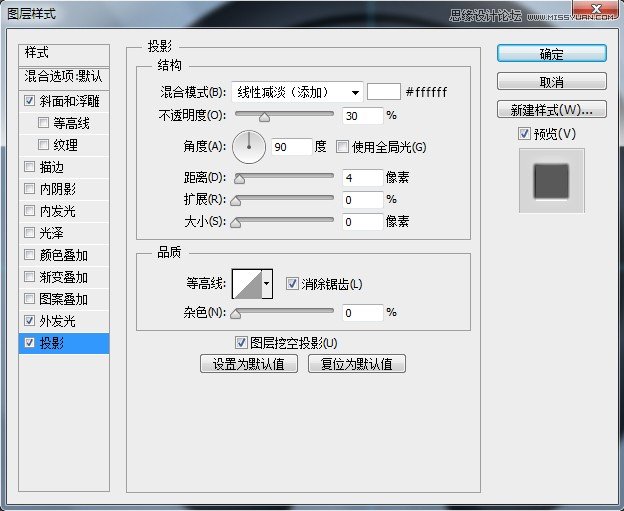Viewport: 624px width, 511px height.
Task: Enable the 描边 effect checkbox
Action: click(x=29, y=166)
